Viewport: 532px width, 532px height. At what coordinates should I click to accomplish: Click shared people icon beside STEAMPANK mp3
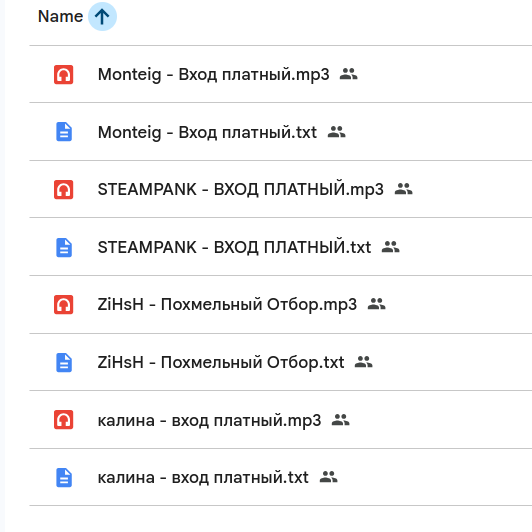click(403, 189)
